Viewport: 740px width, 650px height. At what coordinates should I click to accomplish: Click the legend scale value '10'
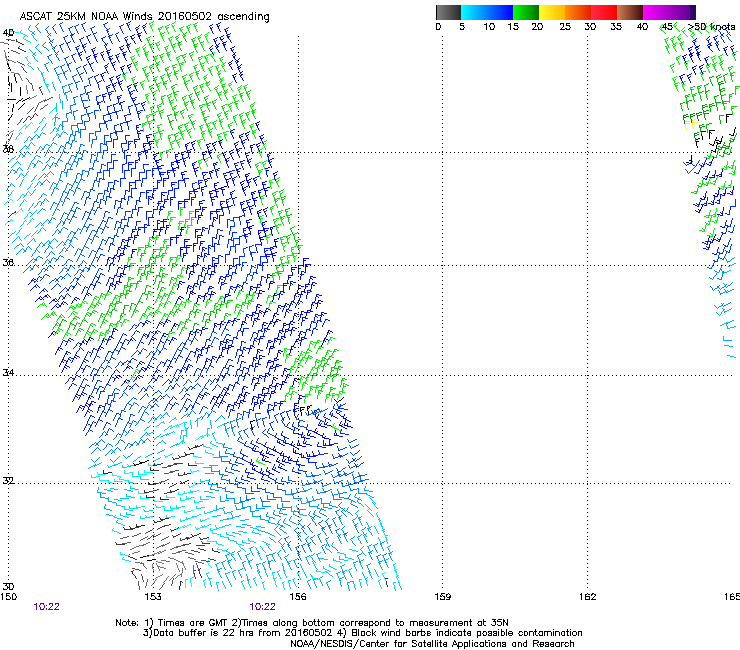tap(489, 27)
